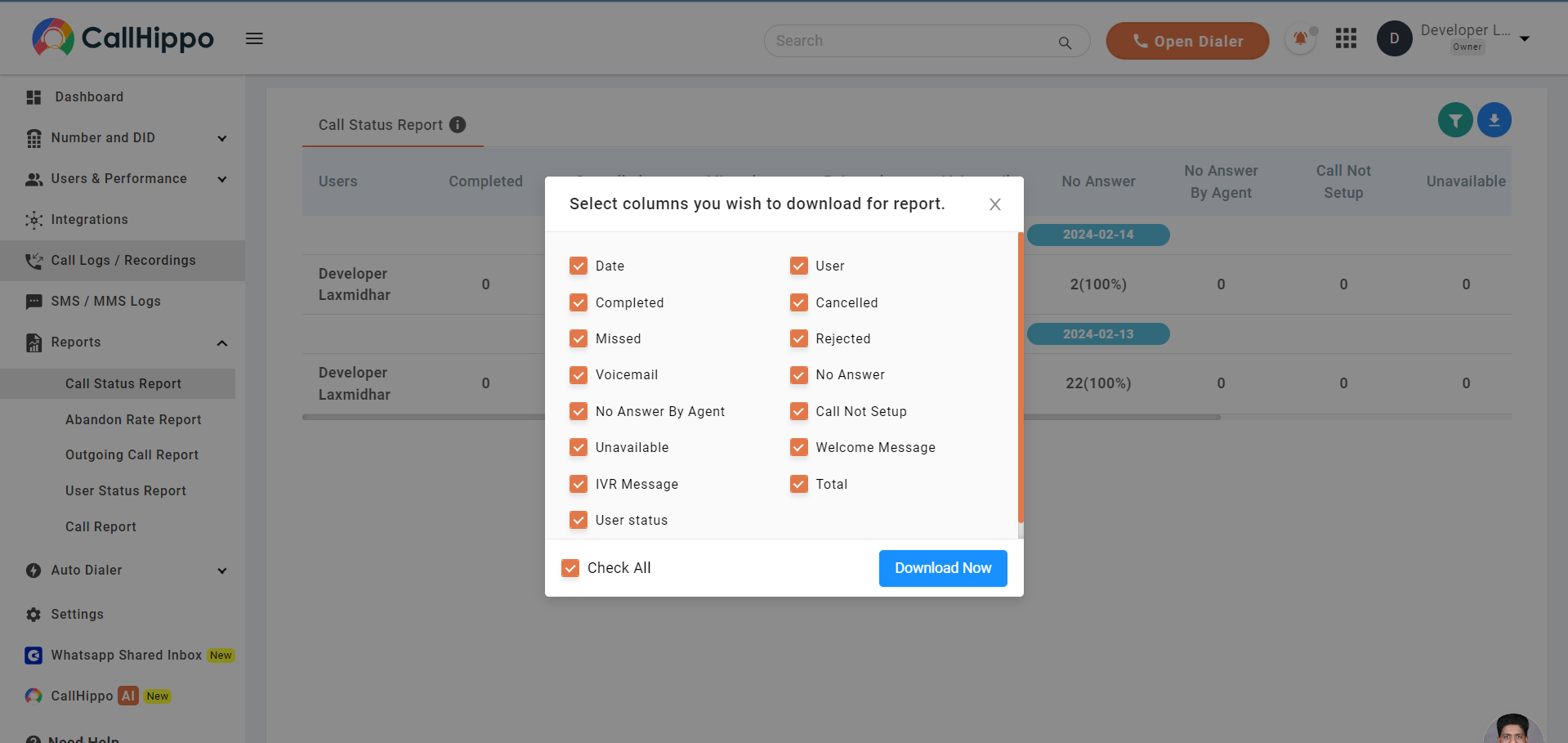Open the Abandon Rate Report
The image size is (1568, 743).
133,419
